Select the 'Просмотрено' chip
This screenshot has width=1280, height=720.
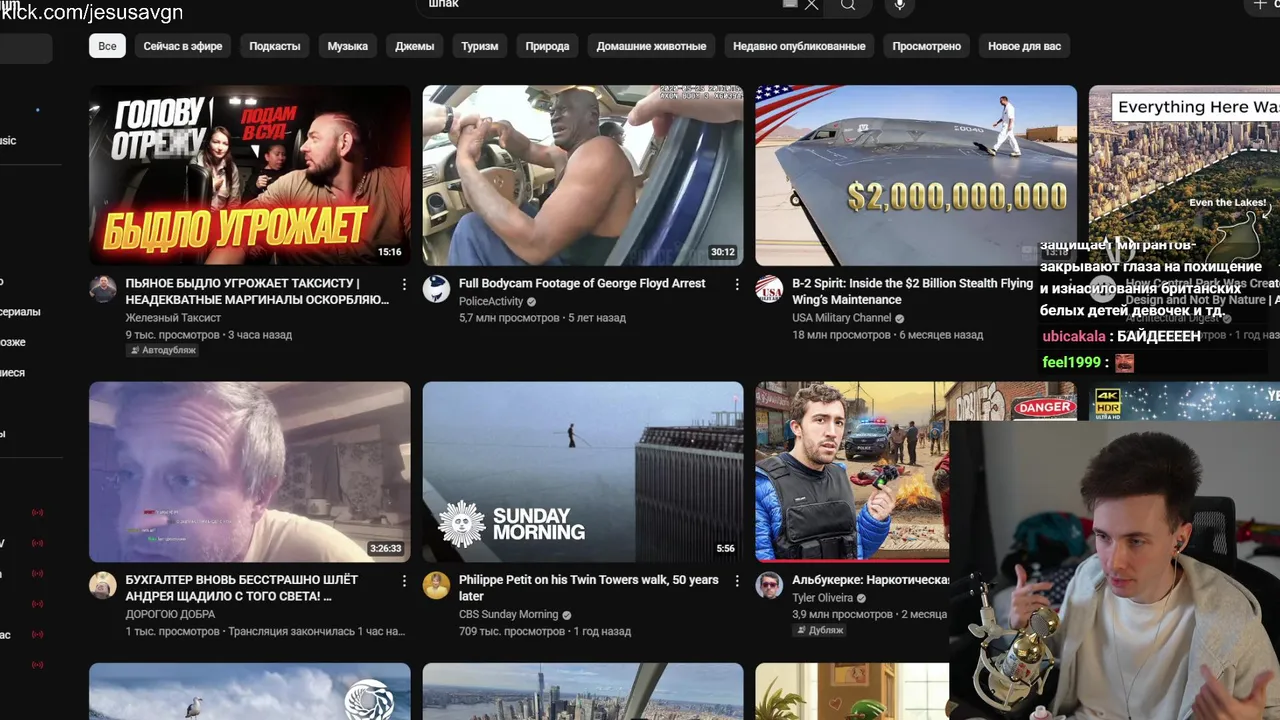[927, 46]
